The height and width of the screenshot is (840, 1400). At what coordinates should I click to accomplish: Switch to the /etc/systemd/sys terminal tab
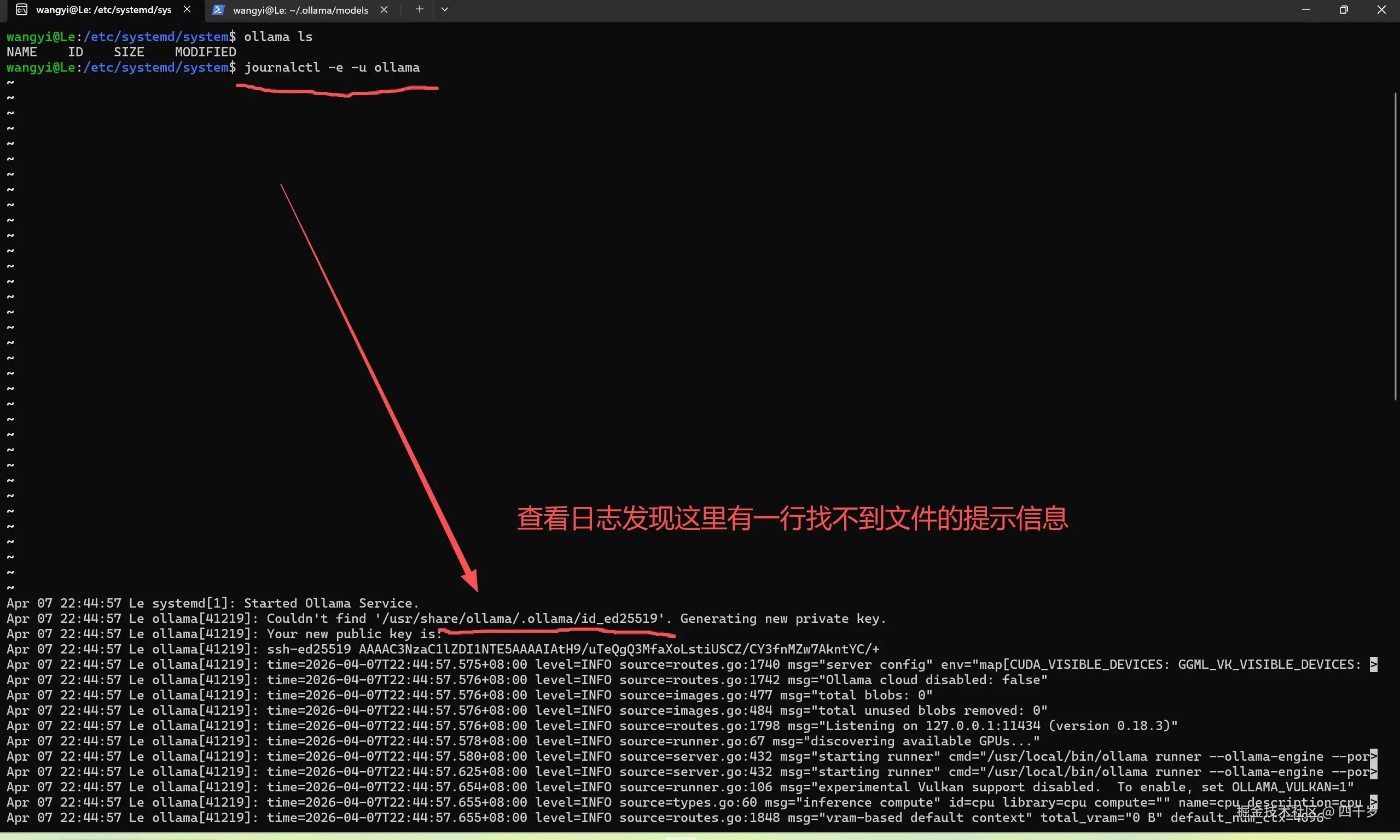point(103,10)
